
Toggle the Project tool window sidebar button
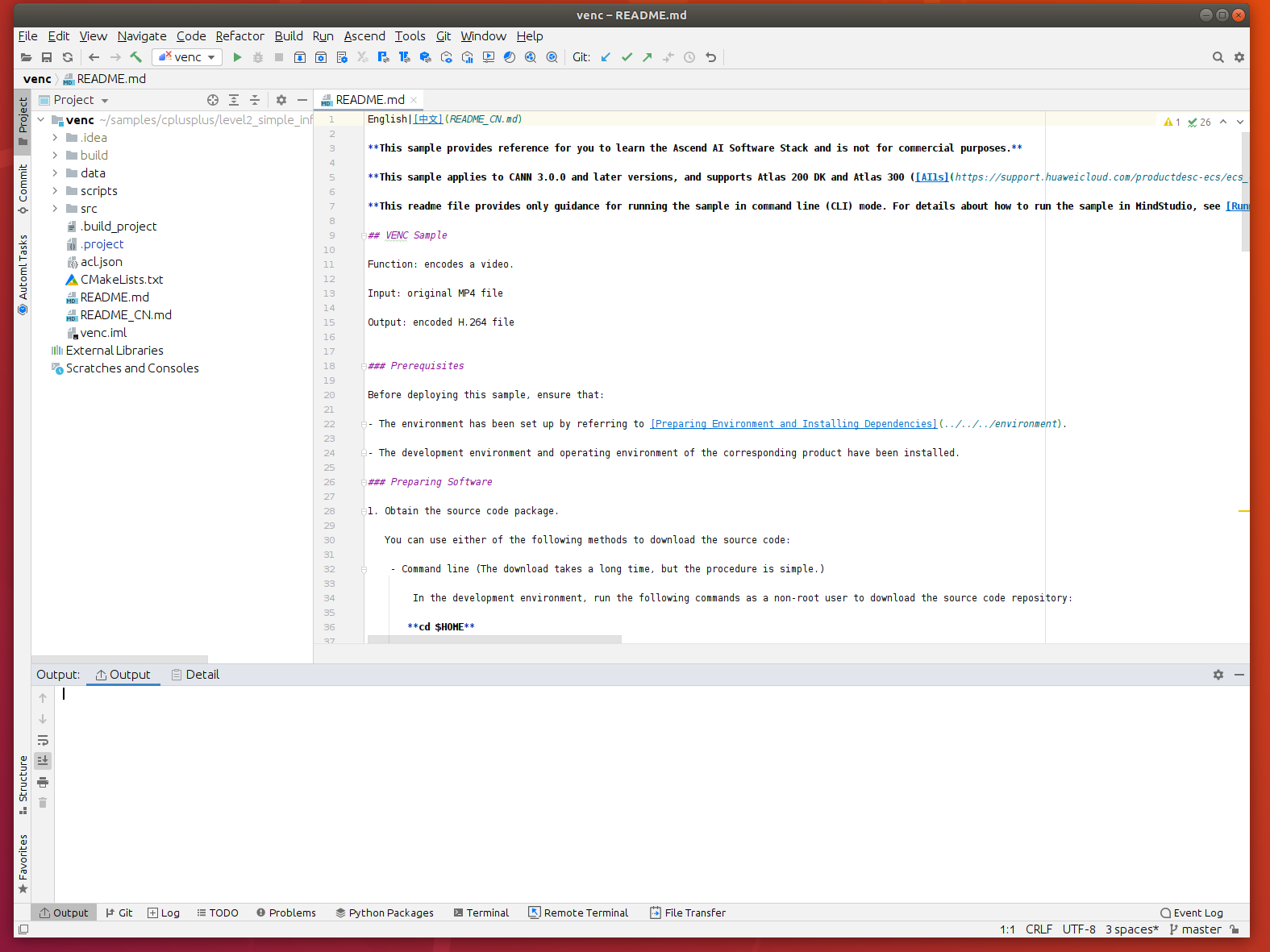coord(23,121)
